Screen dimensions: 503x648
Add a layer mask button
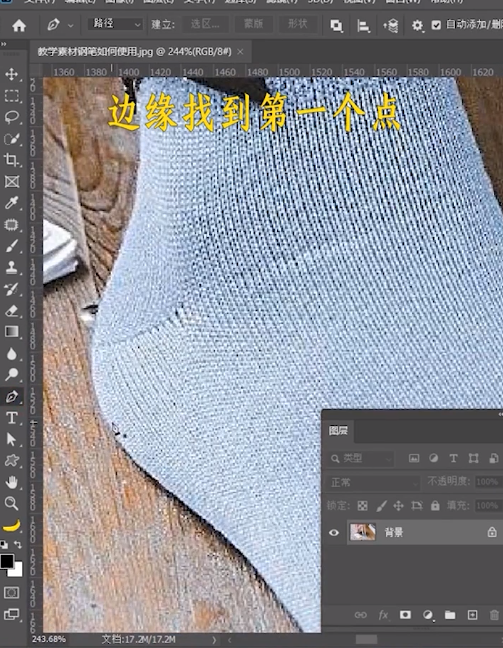tap(405, 615)
